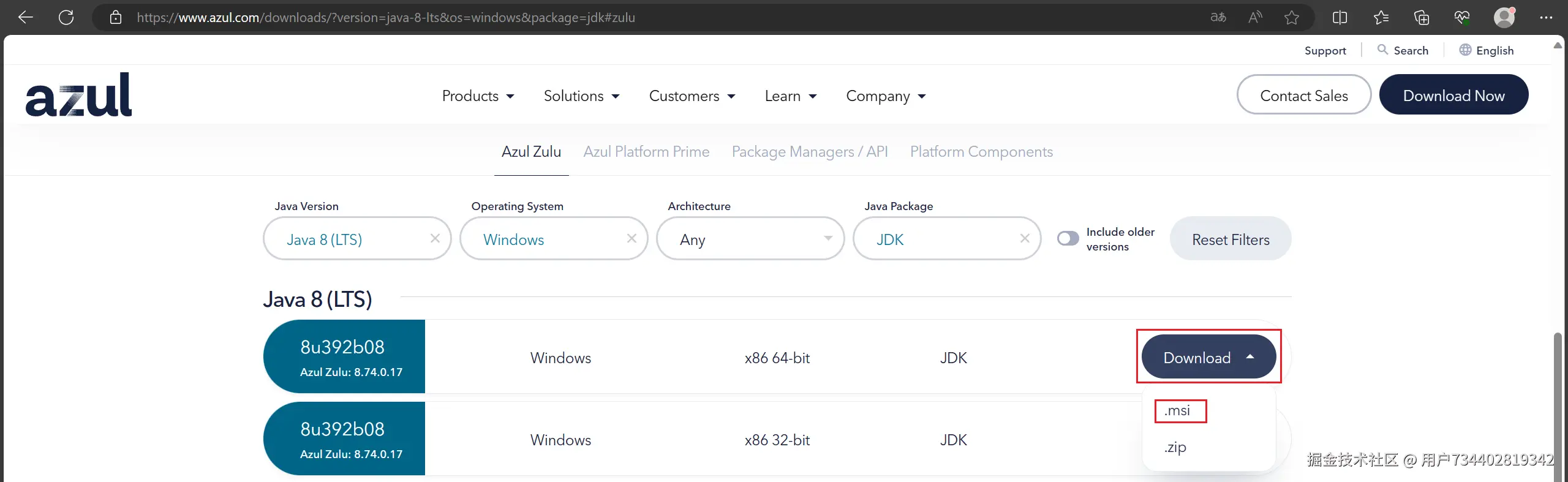Click the browser address bar URL

[x=386, y=17]
